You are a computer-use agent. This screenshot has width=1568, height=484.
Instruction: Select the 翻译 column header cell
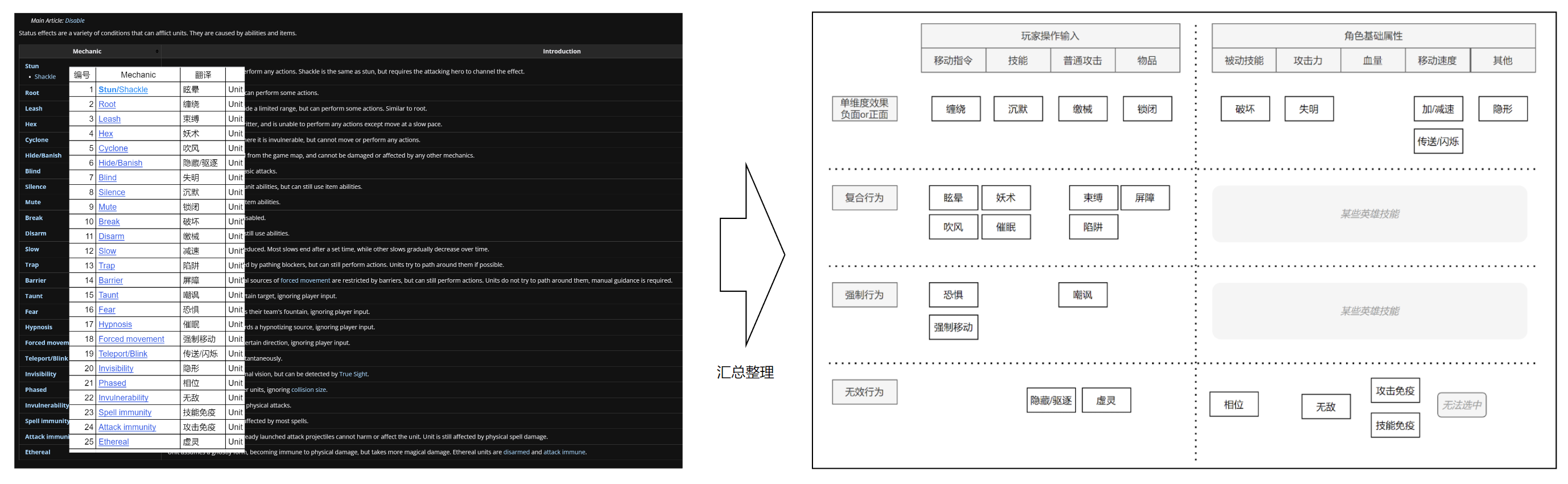(x=203, y=75)
